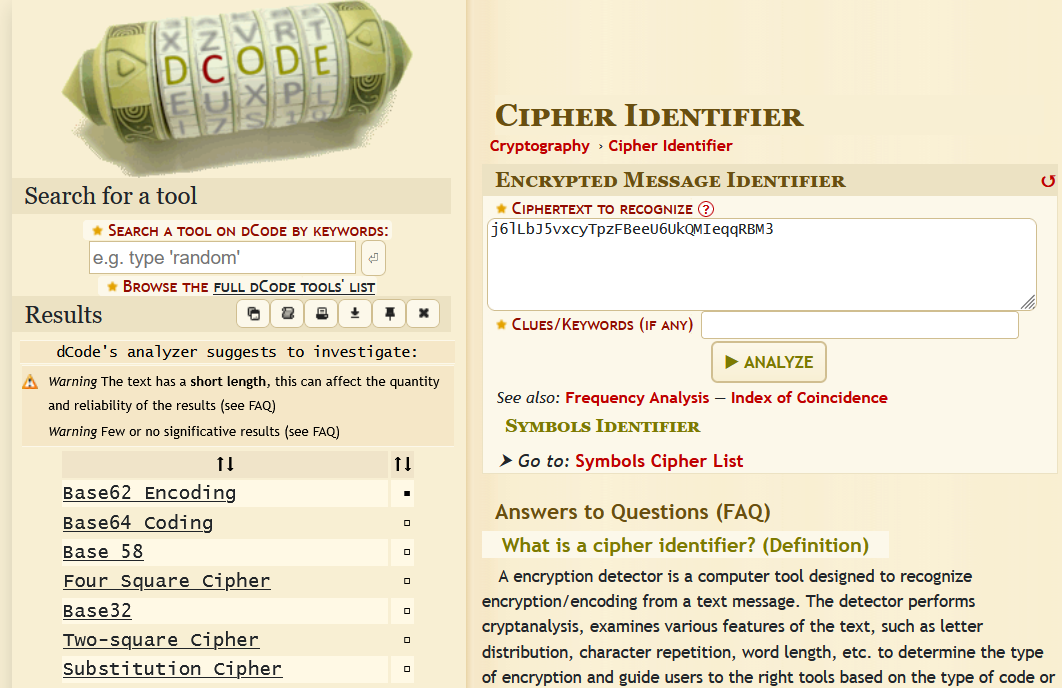Click the 'Answers to Questions (FAQ)' heading

[x=633, y=512]
